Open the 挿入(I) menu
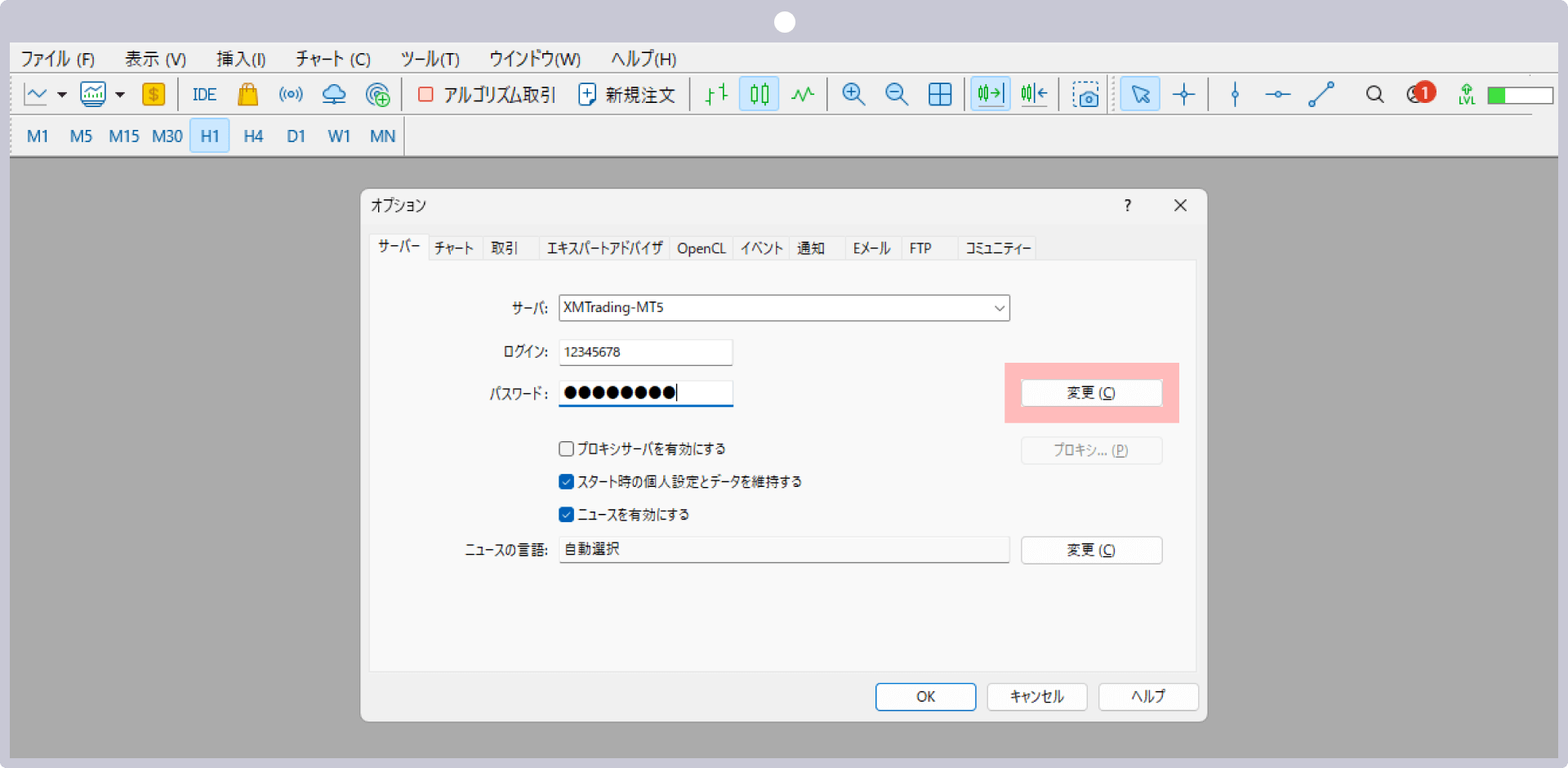Viewport: 1568px width, 768px height. pos(241,59)
